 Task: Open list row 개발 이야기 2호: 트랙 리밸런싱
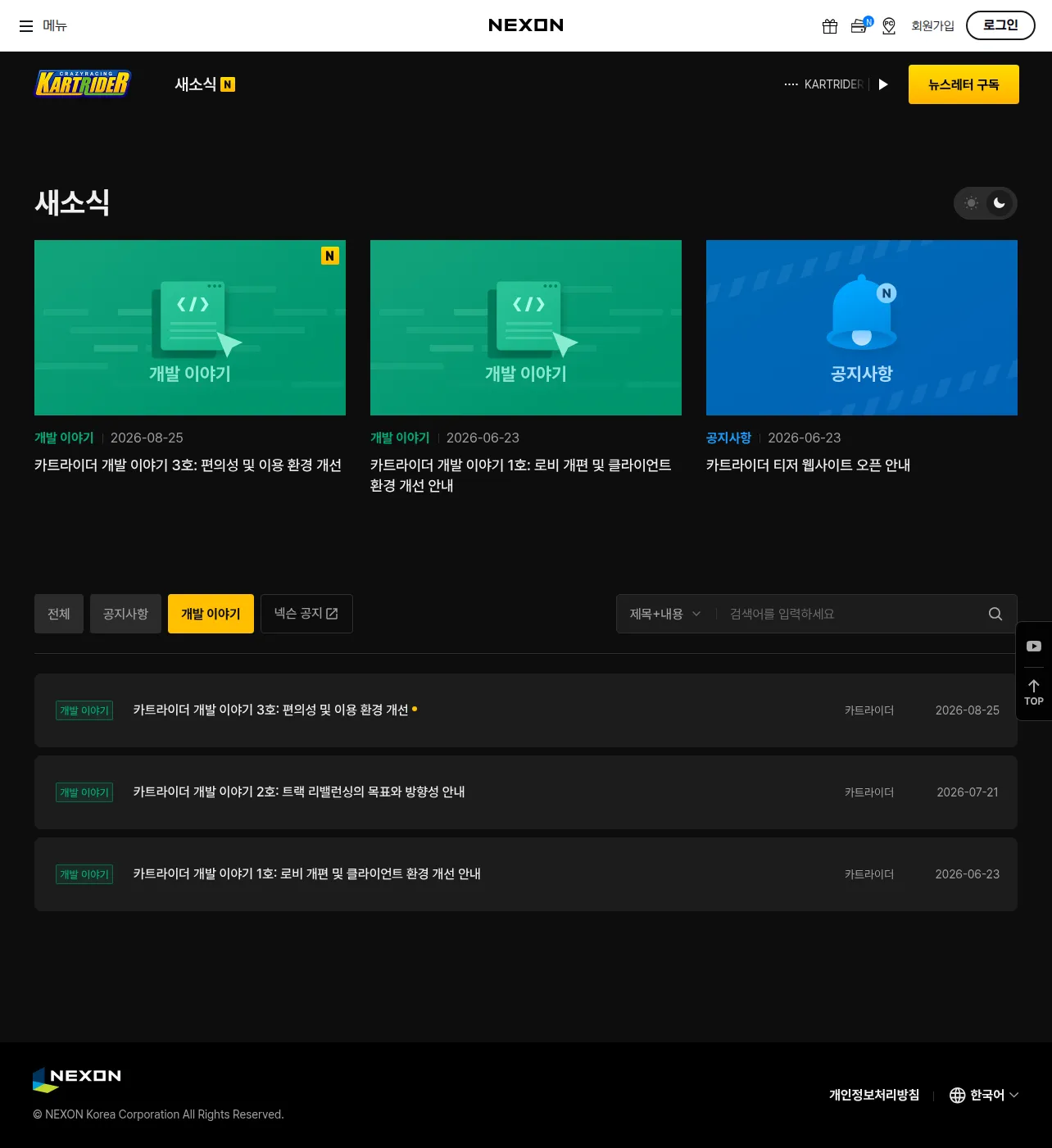click(526, 792)
